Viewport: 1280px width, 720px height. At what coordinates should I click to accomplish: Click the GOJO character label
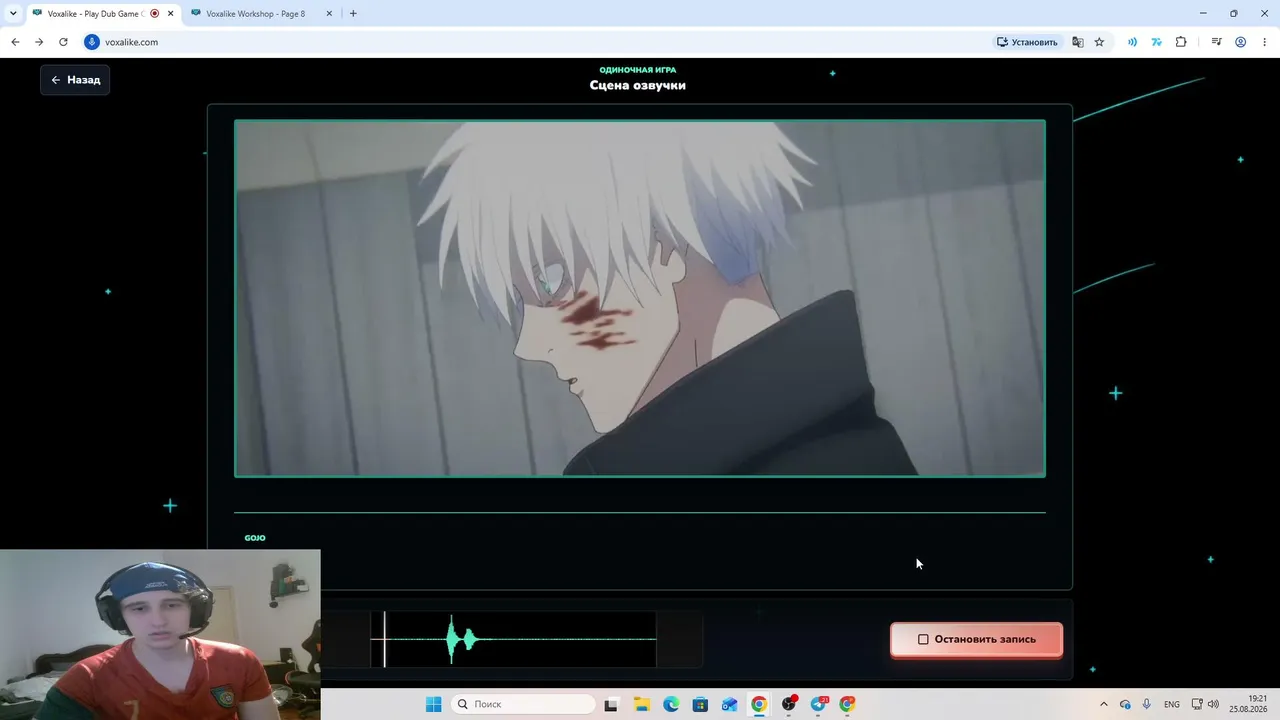255,538
